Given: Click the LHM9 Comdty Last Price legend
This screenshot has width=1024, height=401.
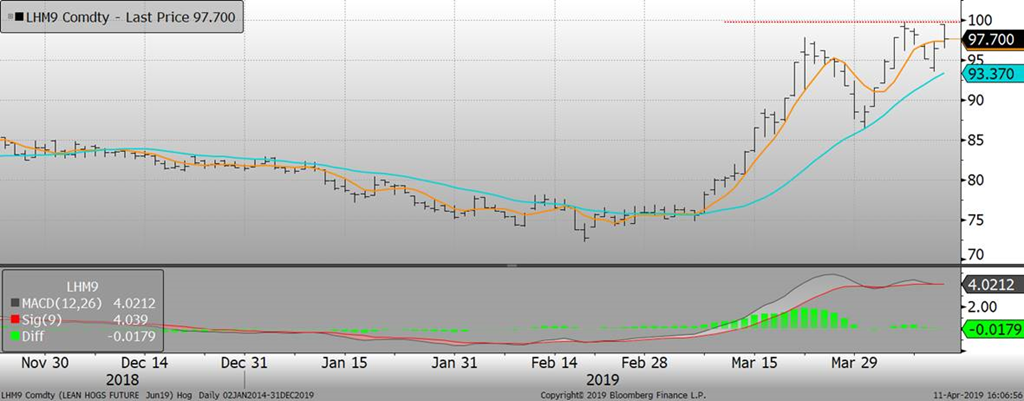Looking at the screenshot, I should pyautogui.click(x=125, y=18).
